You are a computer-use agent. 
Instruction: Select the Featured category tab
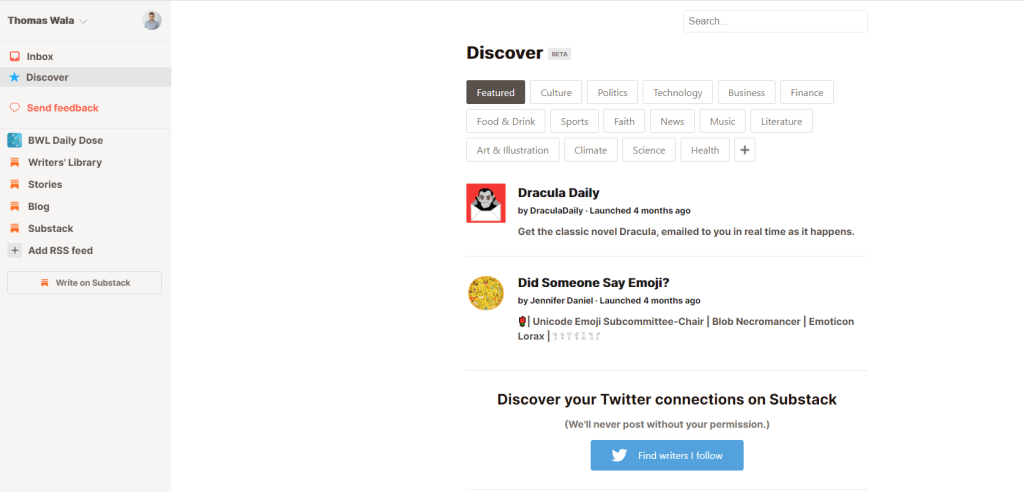point(495,93)
